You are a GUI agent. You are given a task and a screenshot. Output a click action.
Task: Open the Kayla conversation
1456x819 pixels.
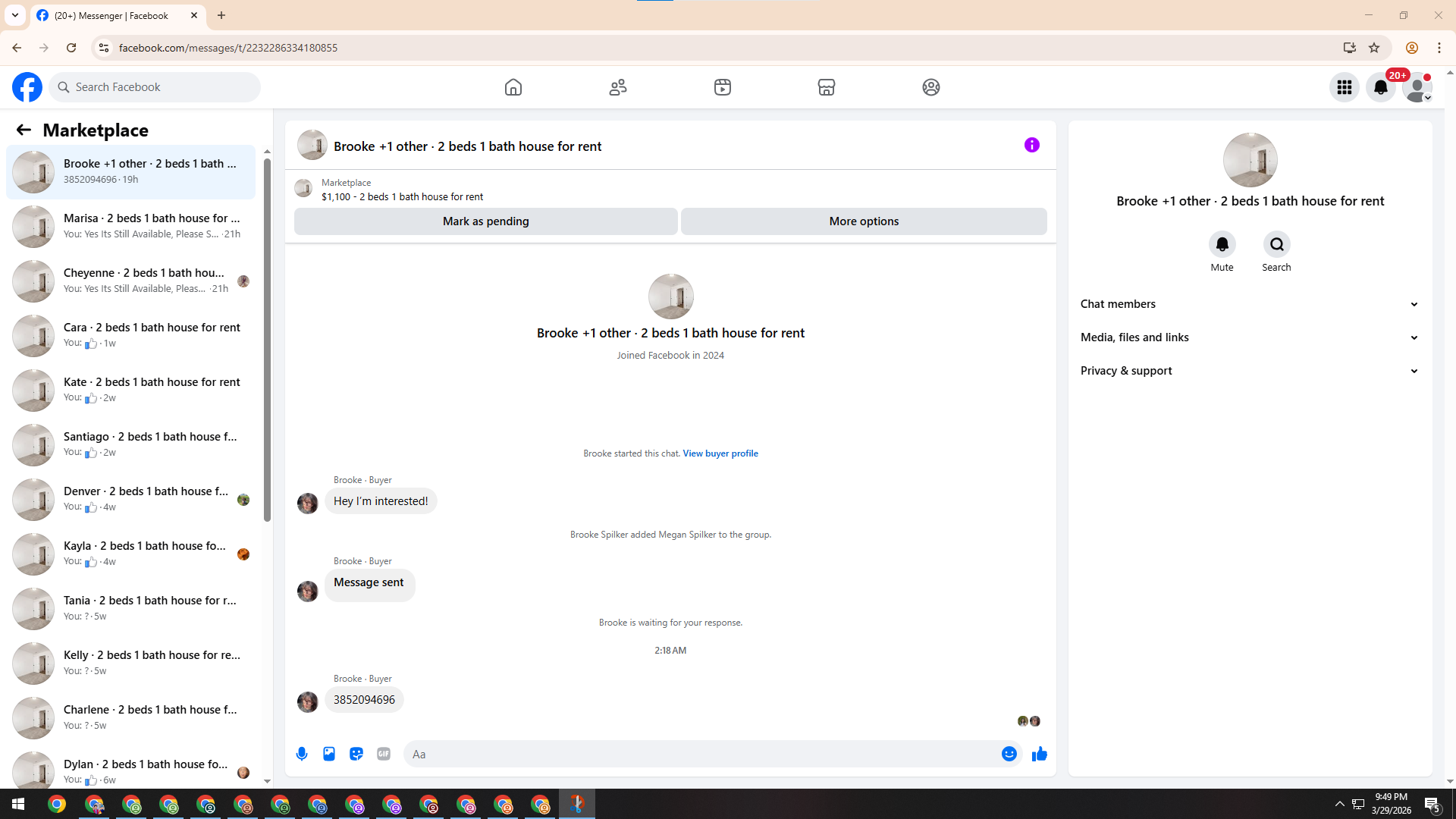point(130,554)
